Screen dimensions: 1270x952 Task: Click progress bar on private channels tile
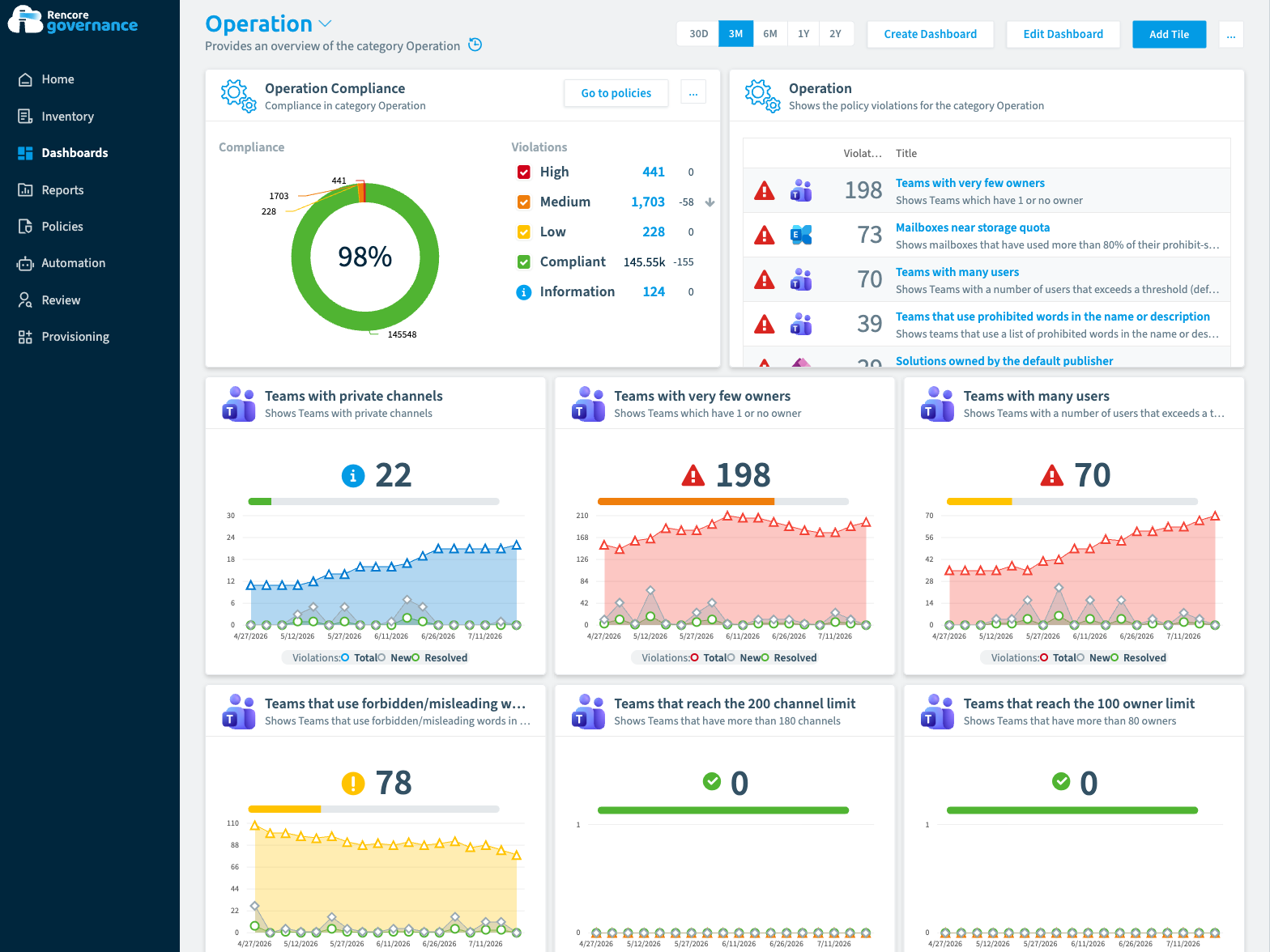[373, 502]
